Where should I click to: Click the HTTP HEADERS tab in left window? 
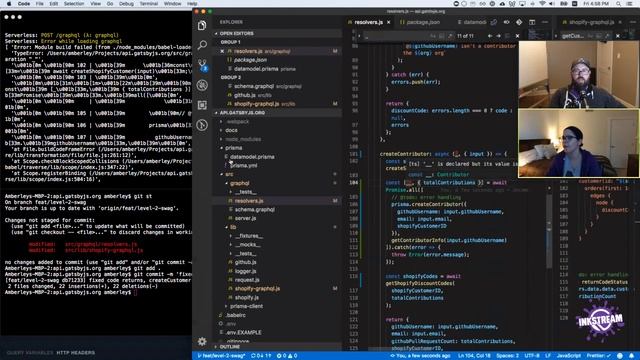pos(76,353)
